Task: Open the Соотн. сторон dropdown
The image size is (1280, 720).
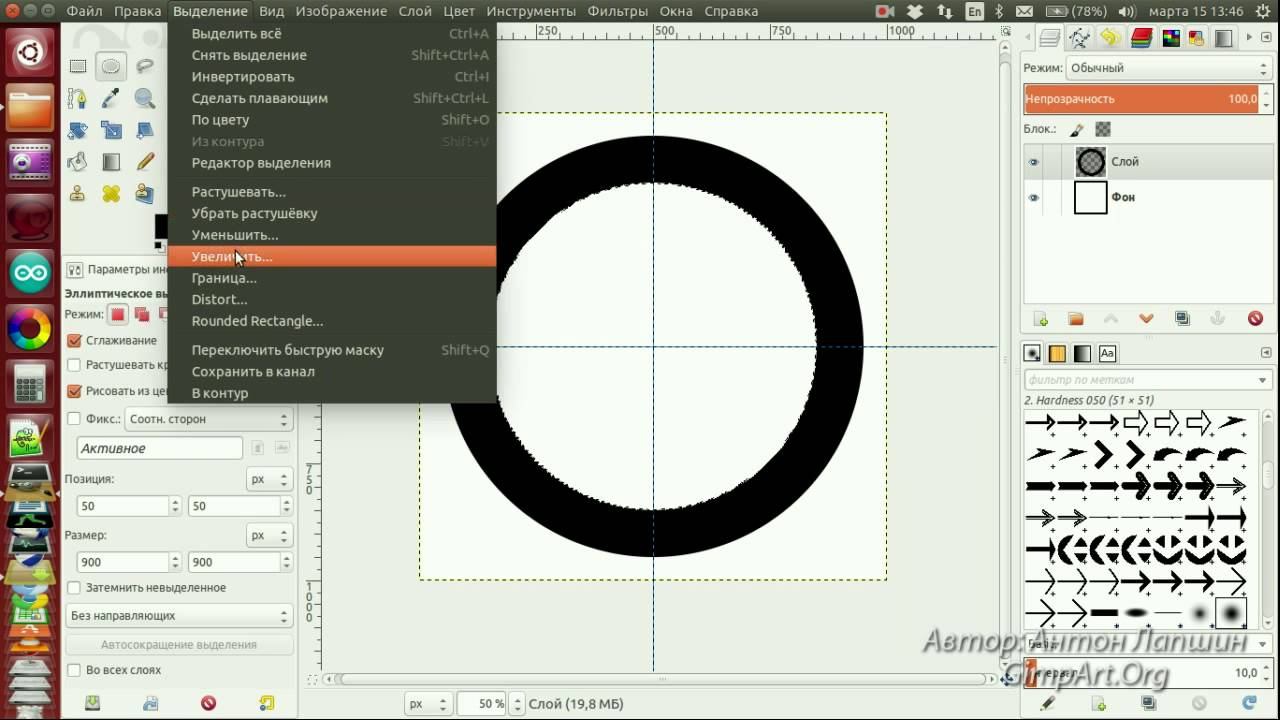Action: [208, 420]
